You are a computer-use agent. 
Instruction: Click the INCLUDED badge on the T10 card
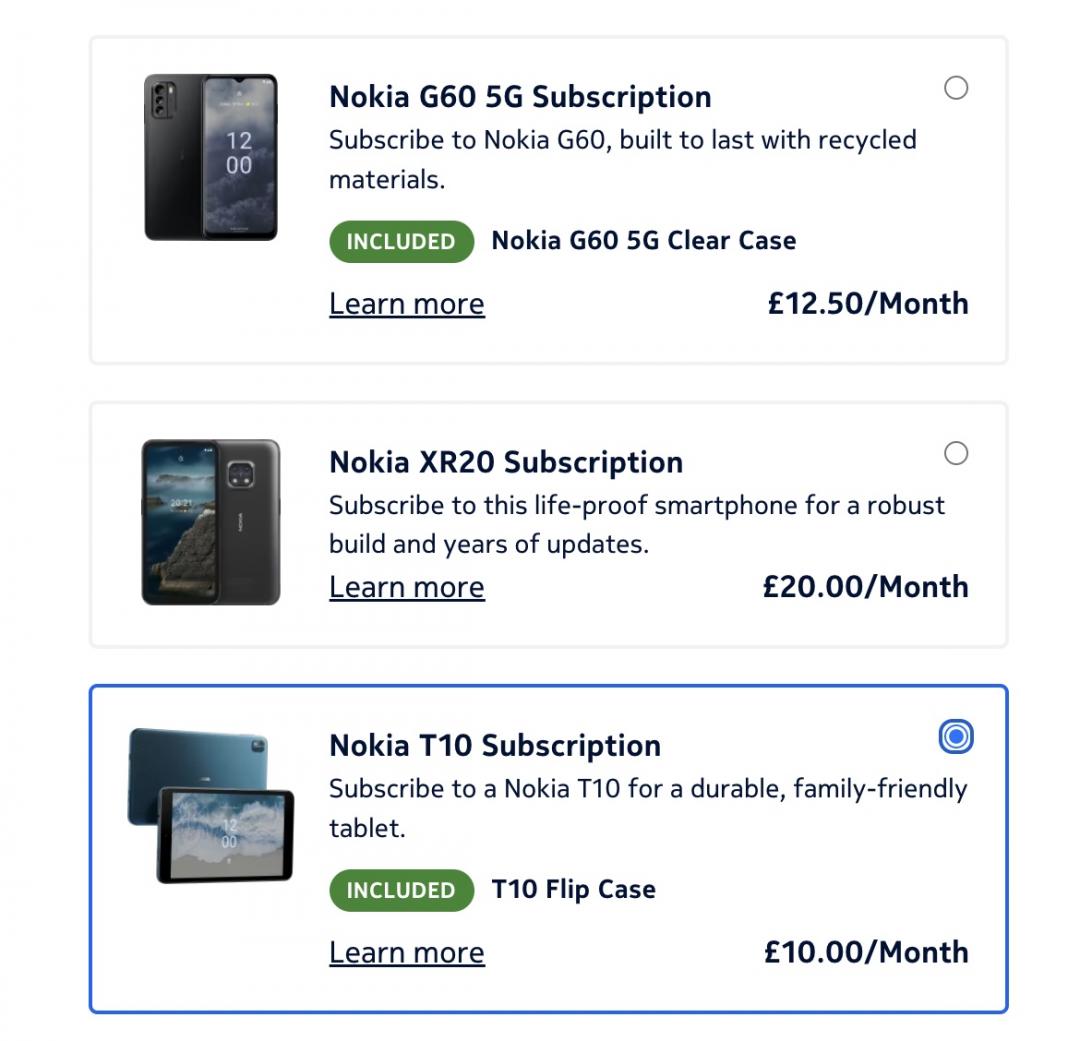(400, 890)
